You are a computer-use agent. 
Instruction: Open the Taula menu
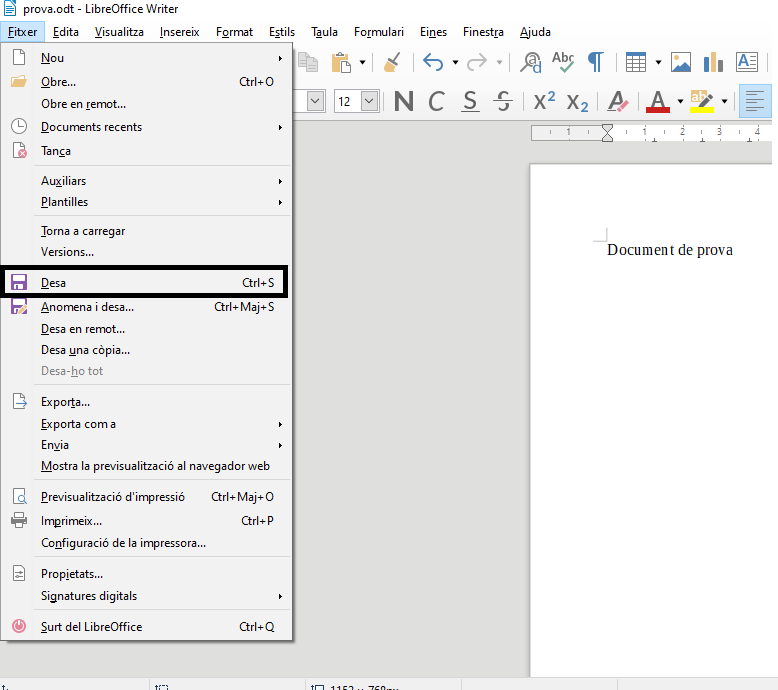324,32
